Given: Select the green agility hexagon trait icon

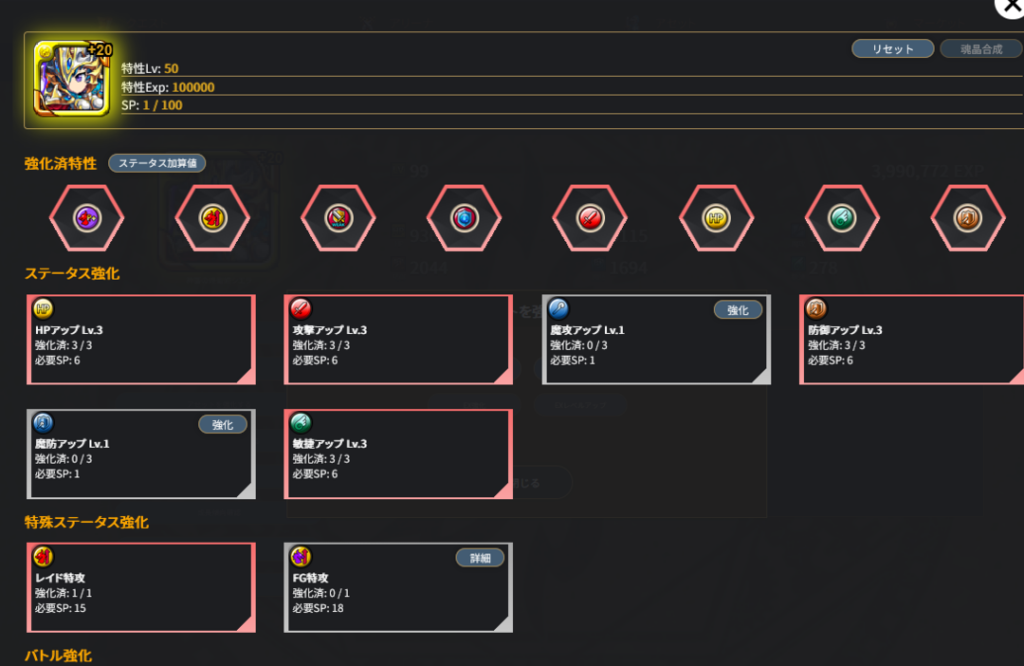Looking at the screenshot, I should coord(842,218).
